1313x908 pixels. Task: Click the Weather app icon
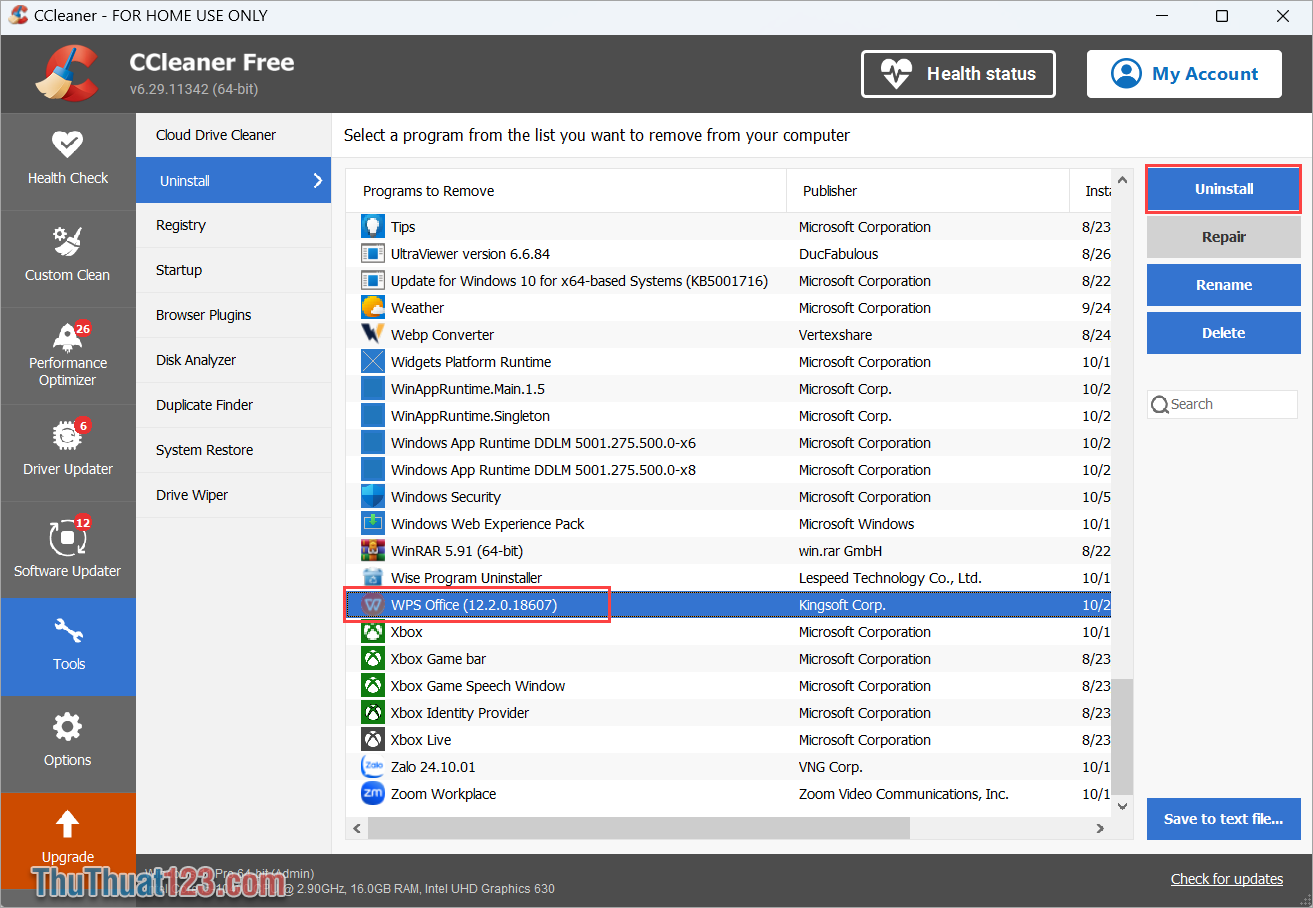(372, 308)
